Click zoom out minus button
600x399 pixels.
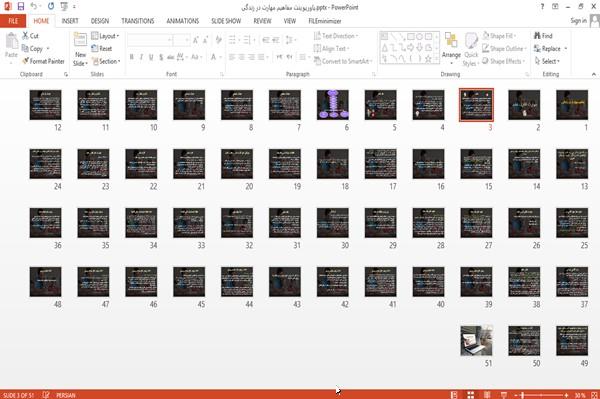[x=515, y=395]
